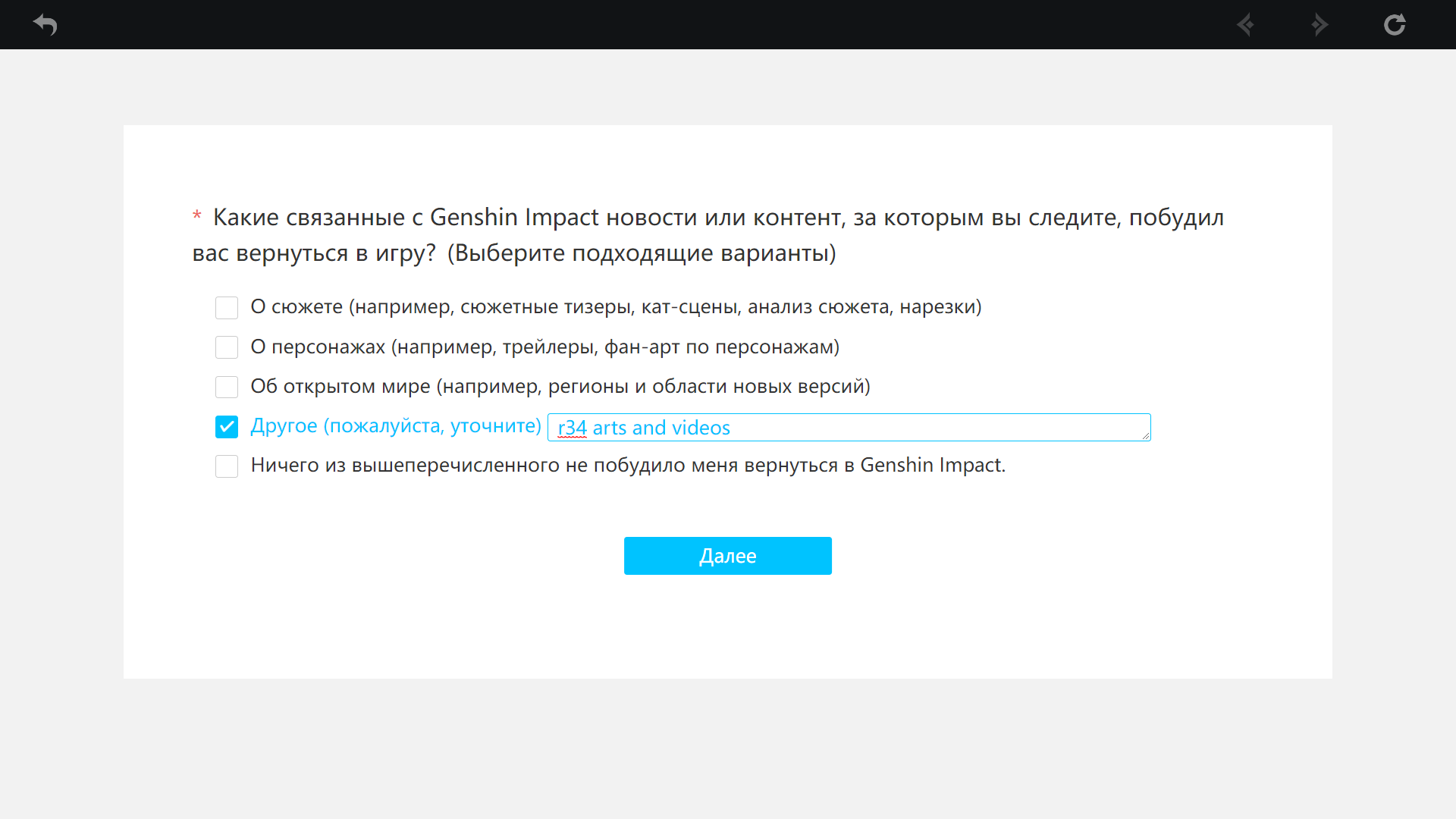Click the blue label 'Другое (пожалуйста, уточните)'

click(x=395, y=426)
